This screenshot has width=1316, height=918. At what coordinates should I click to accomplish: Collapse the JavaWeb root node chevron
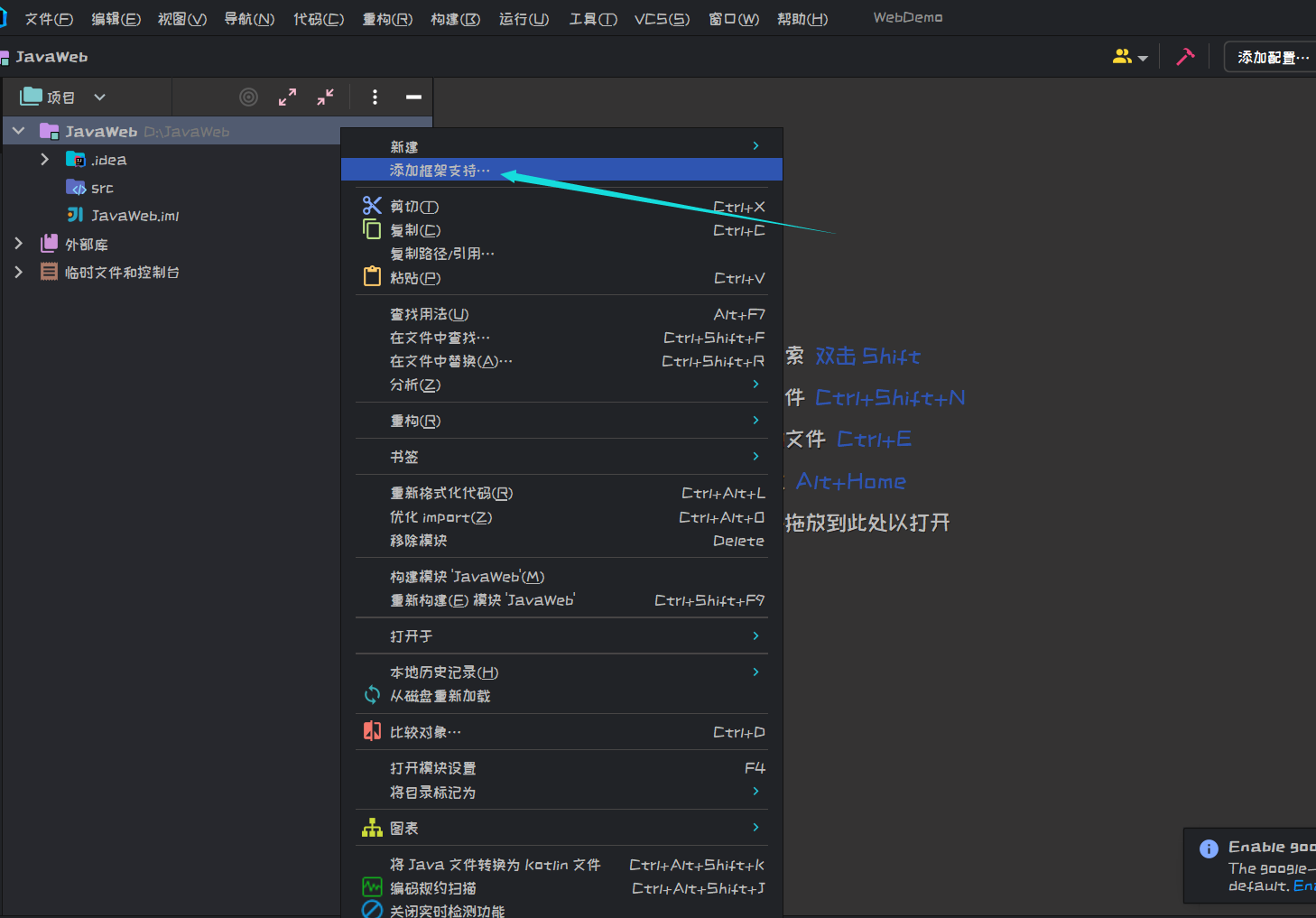18,130
